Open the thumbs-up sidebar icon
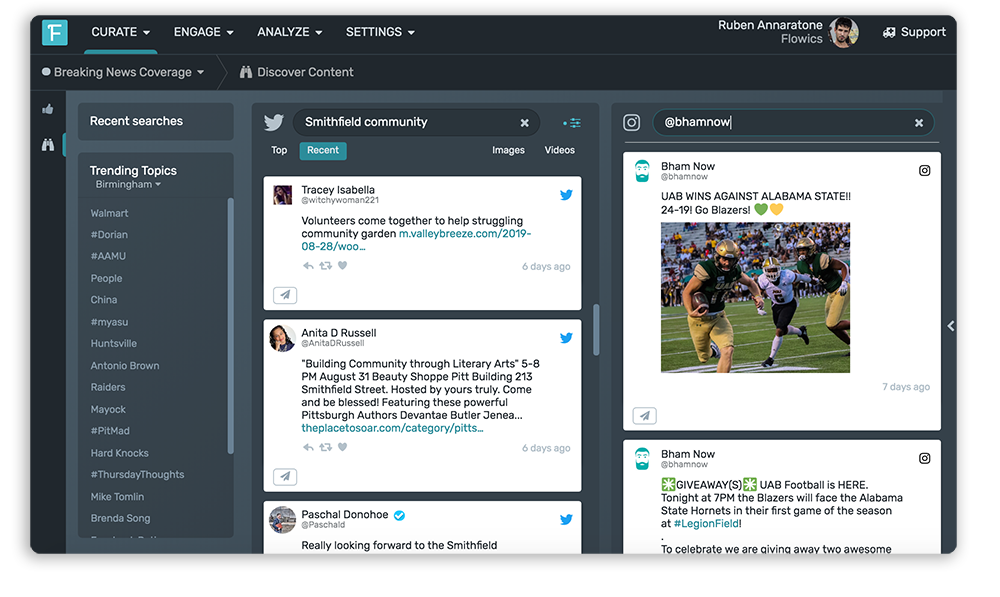1000x597 pixels. pyautogui.click(x=48, y=109)
